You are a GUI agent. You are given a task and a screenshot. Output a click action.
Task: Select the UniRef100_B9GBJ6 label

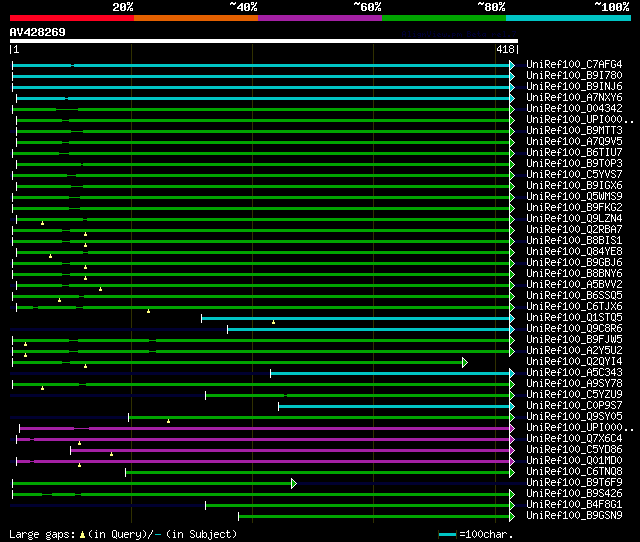pyautogui.click(x=574, y=262)
